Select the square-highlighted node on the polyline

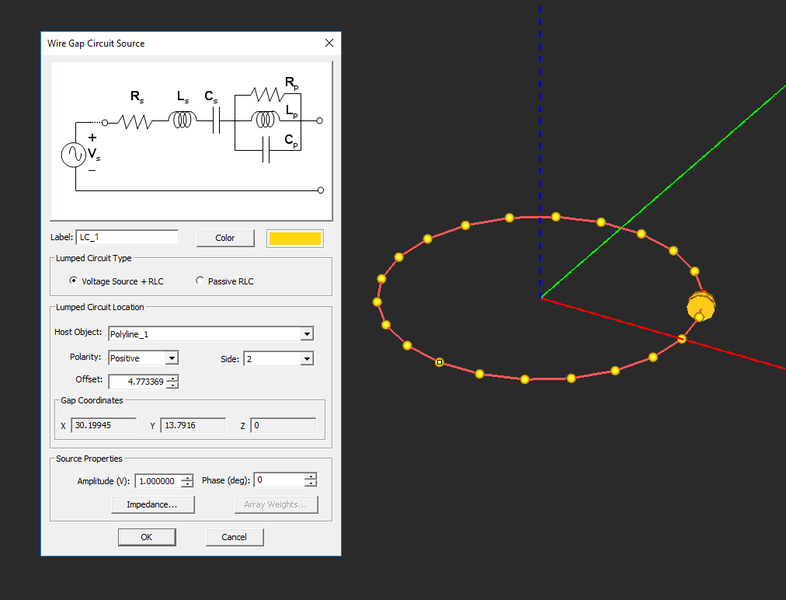[439, 362]
